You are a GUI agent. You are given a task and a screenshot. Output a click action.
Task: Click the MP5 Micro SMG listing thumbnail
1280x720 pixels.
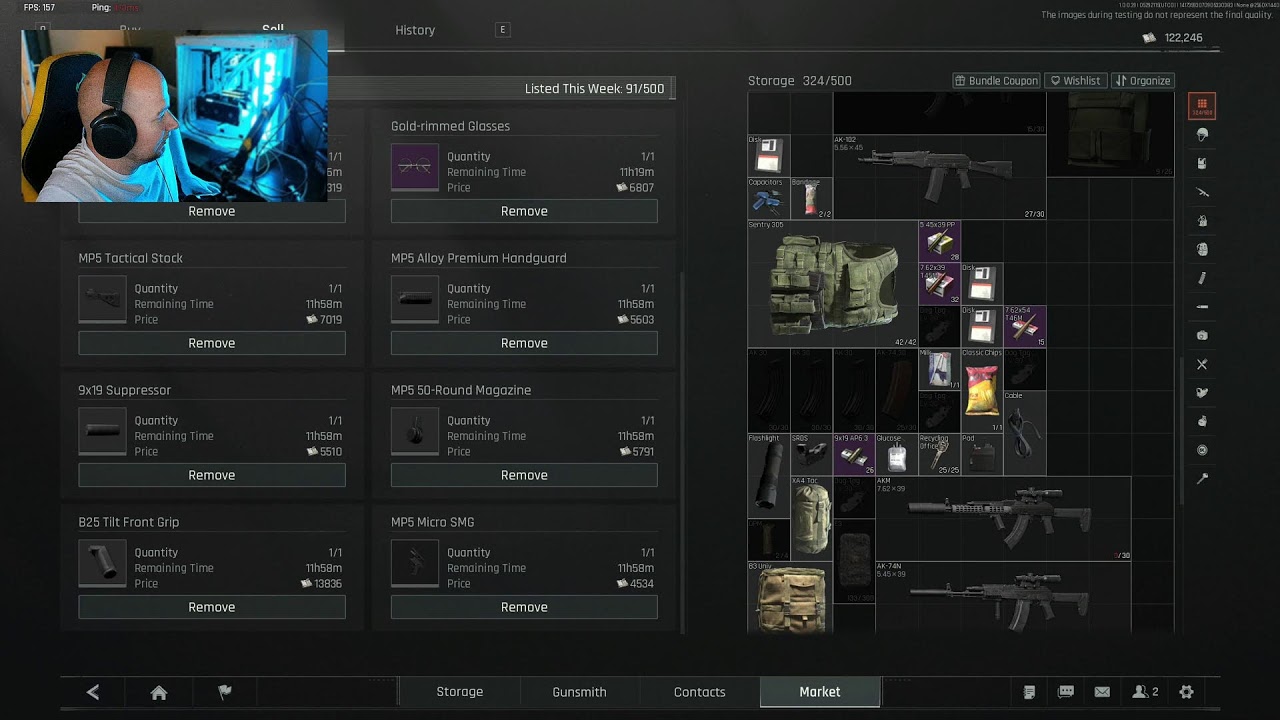[415, 564]
